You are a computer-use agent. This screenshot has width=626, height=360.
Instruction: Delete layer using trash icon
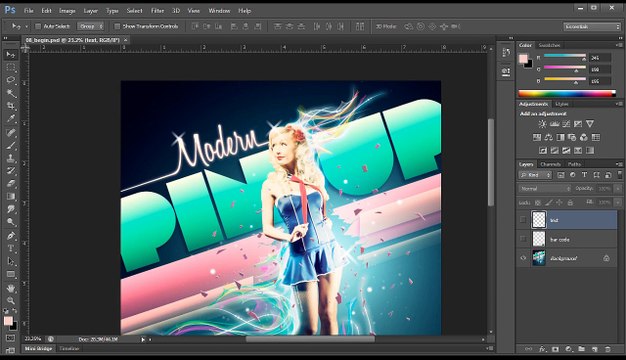[608, 349]
